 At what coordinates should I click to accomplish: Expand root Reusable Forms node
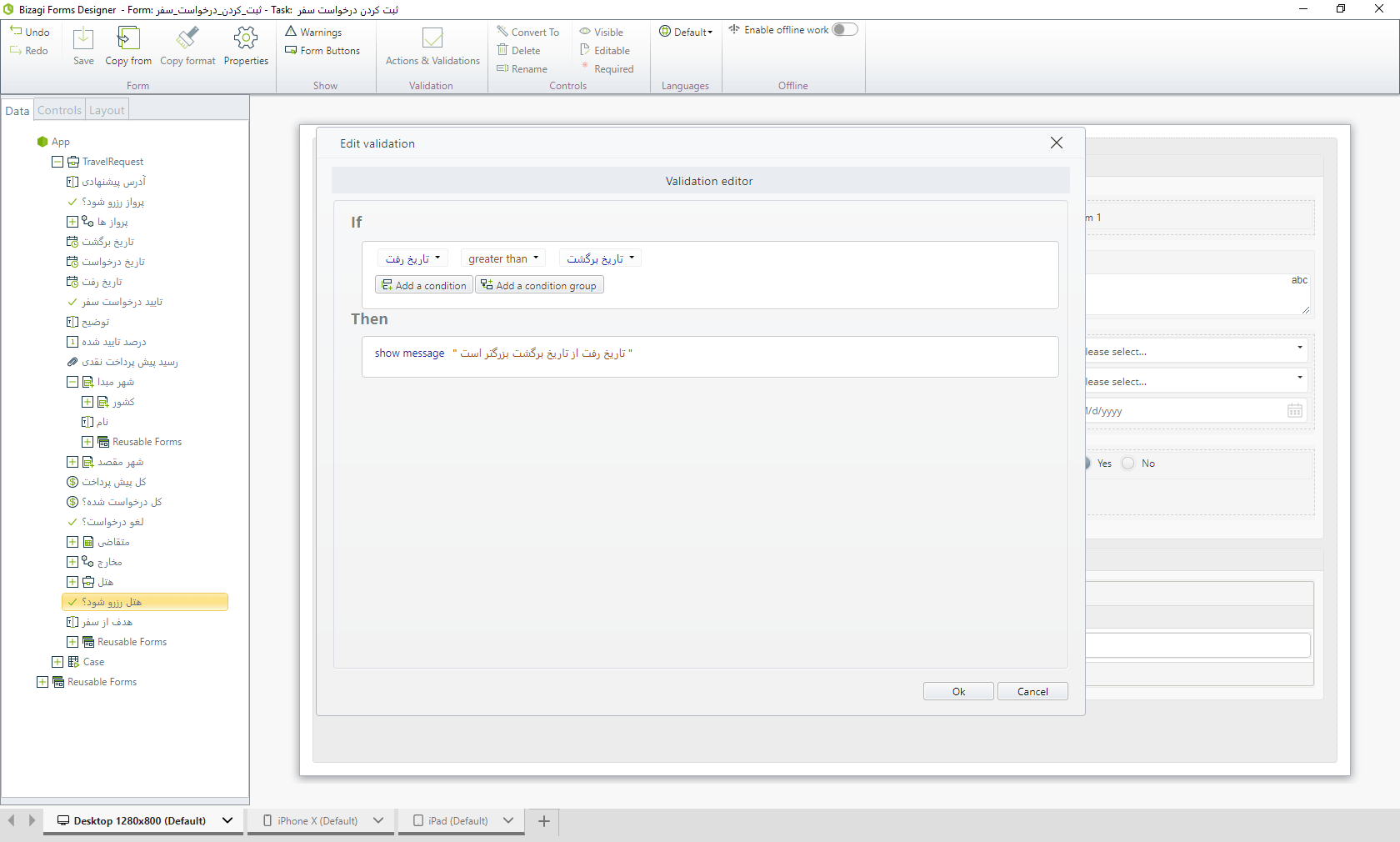(42, 682)
